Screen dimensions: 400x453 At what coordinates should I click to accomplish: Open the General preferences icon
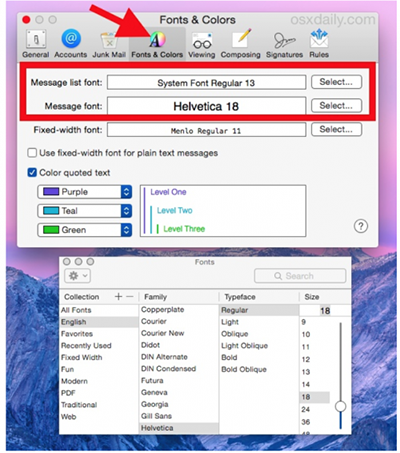(36, 40)
